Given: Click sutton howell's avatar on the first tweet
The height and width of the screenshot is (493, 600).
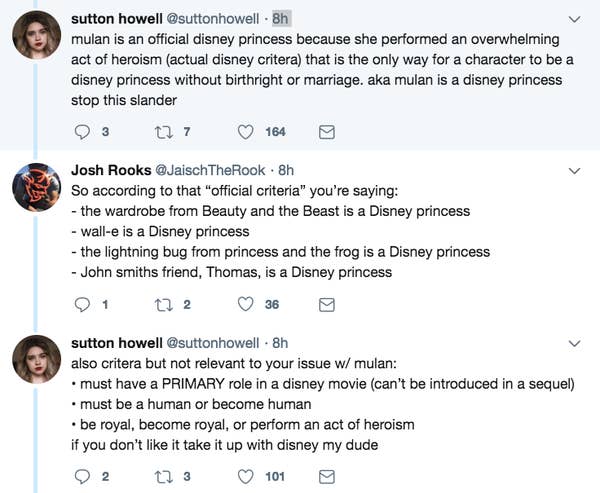Looking at the screenshot, I should (39, 36).
